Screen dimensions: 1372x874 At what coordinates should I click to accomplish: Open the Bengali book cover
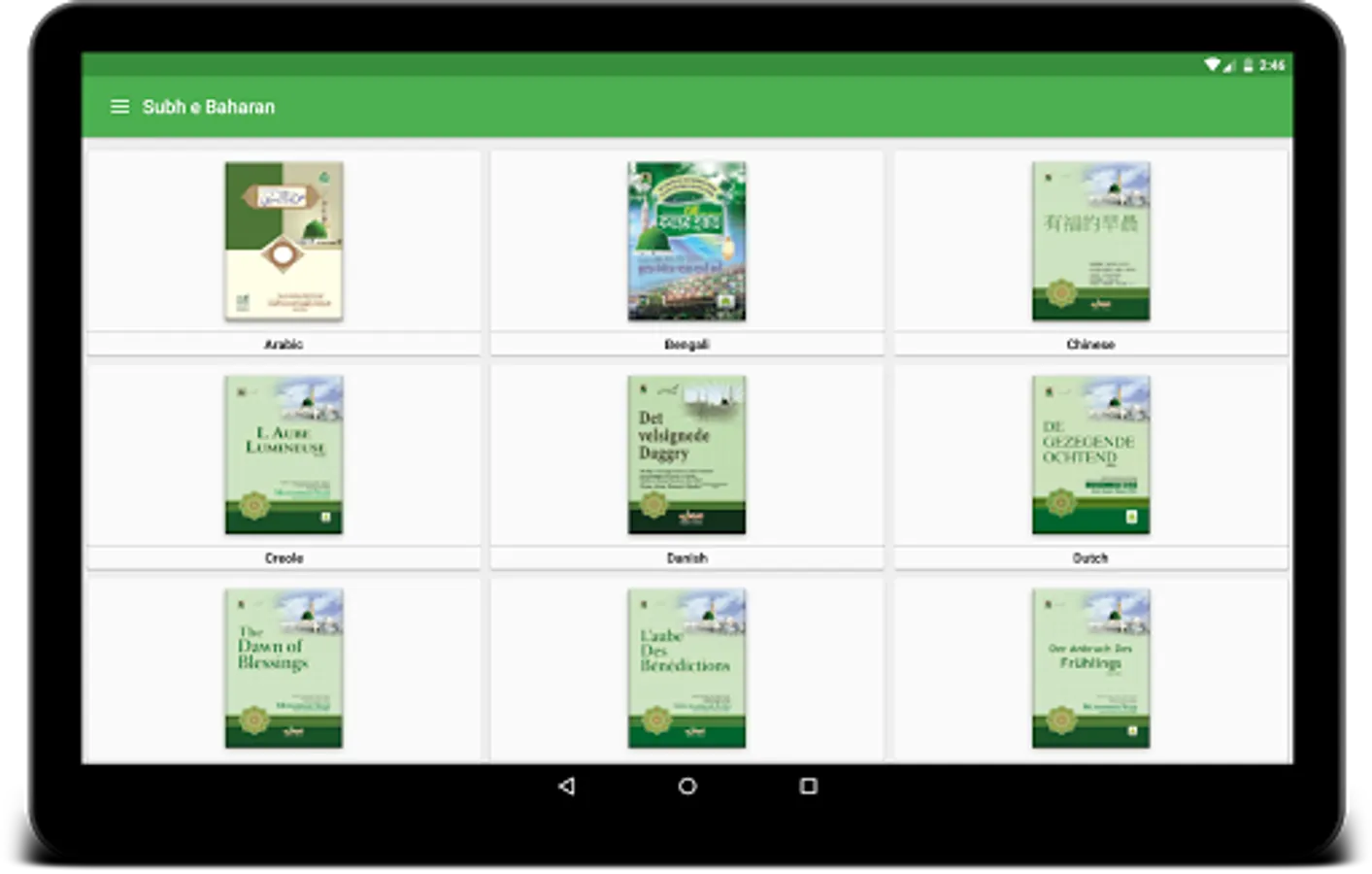pyautogui.click(x=686, y=241)
